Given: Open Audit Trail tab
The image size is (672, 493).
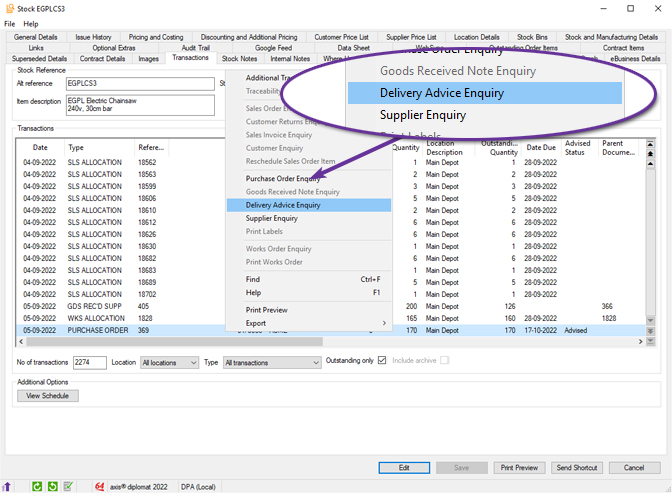Looking at the screenshot, I should coord(195,48).
